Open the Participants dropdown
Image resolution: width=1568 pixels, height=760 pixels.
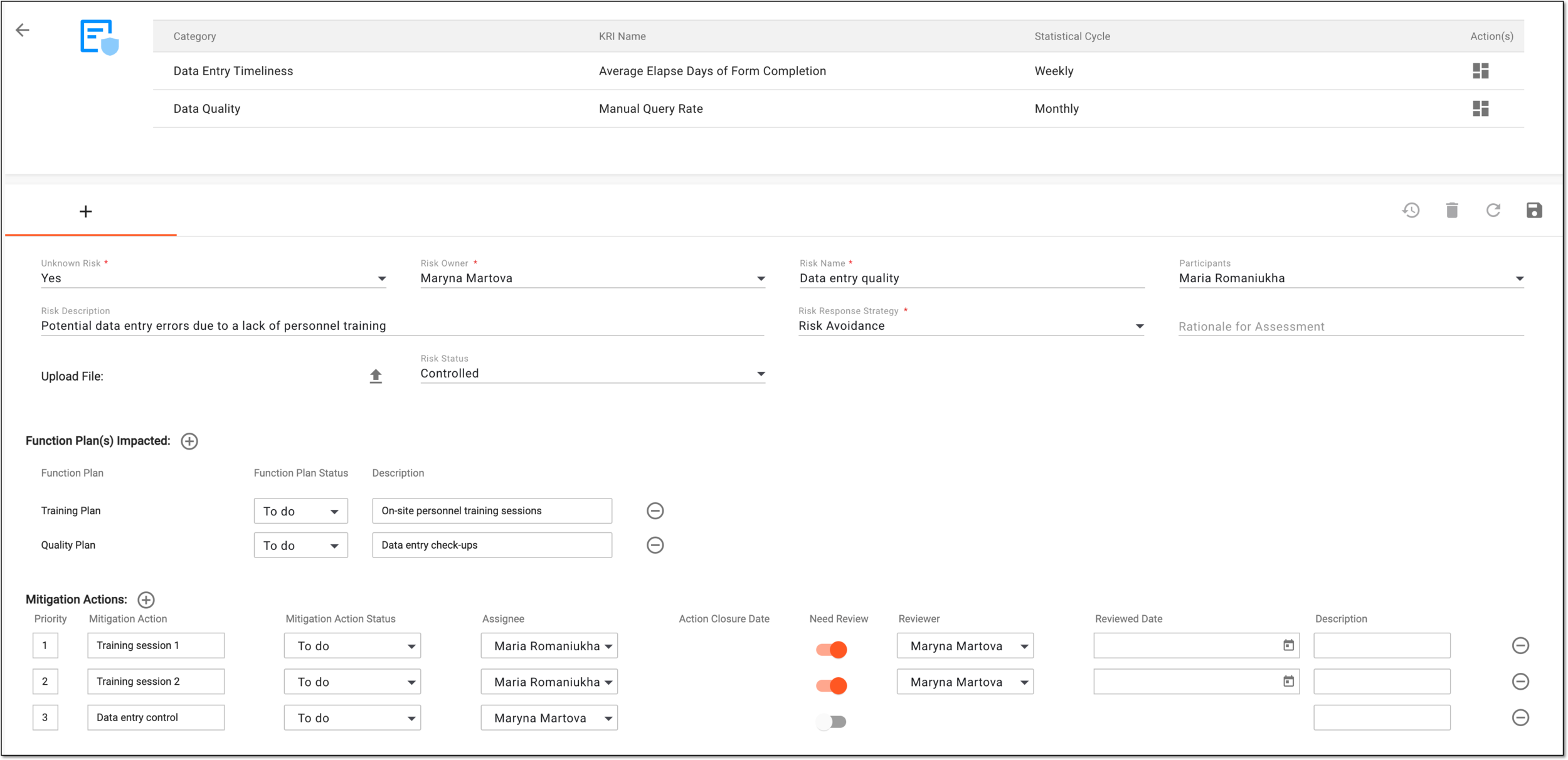pos(1352,278)
